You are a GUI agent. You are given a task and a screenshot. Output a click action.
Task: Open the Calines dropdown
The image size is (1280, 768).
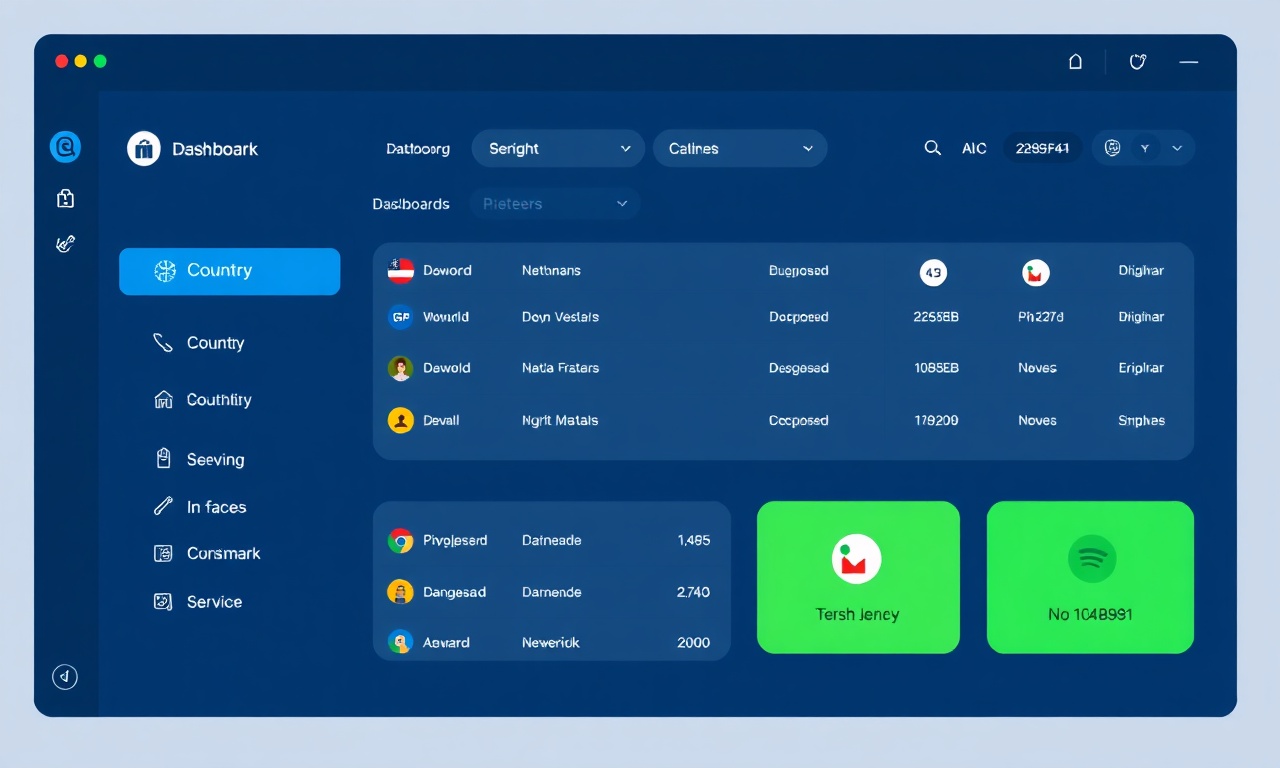[740, 148]
